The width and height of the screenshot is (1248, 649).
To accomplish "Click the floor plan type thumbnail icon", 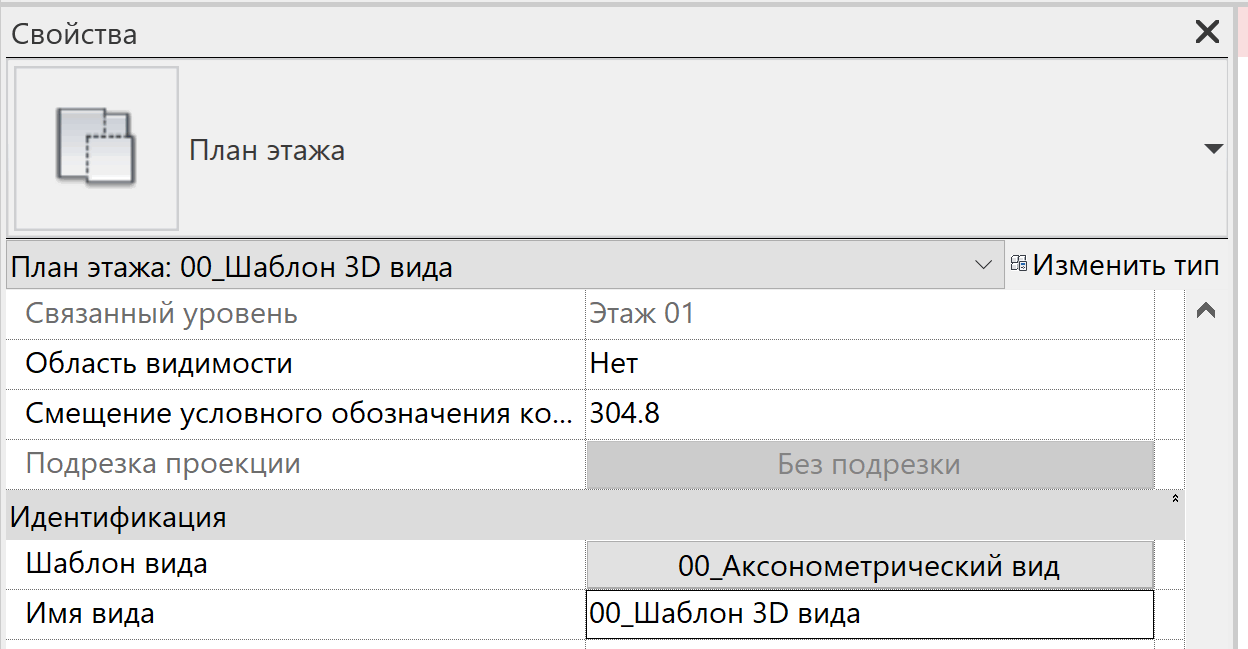I will [x=95, y=149].
